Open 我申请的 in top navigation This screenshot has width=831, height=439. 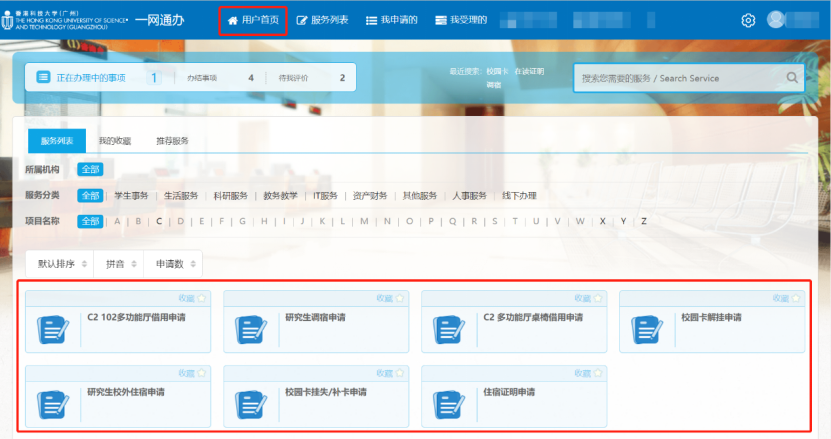pyautogui.click(x=391, y=20)
